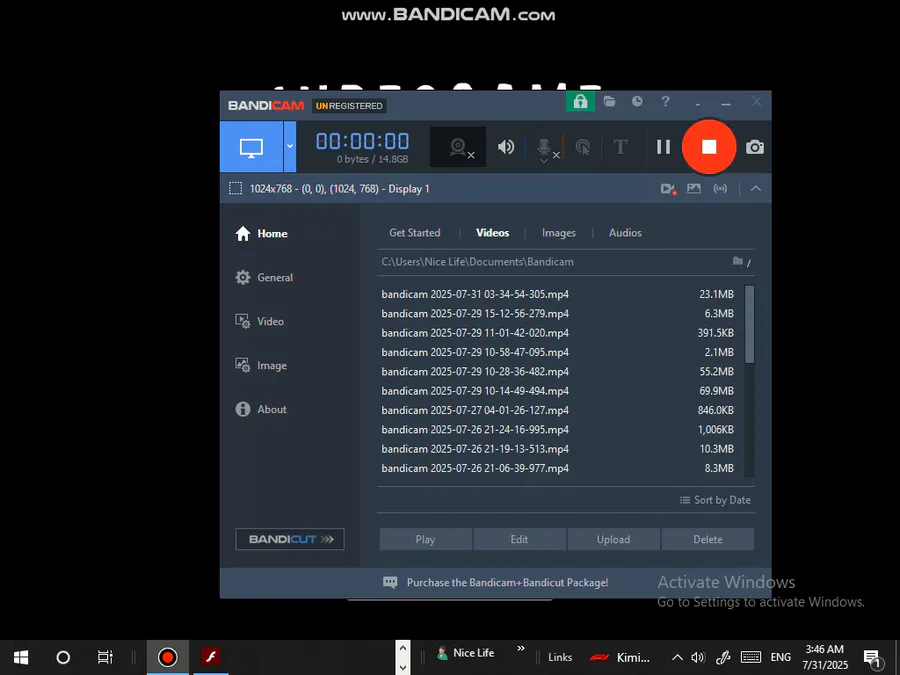900x675 pixels.
Task: Select bandicam 2025-07-31 03-34-54-305.mp4
Action: 557,294
